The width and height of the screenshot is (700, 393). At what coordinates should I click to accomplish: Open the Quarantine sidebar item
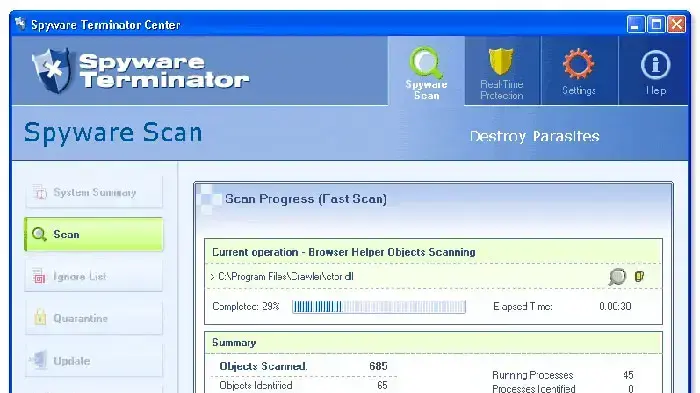[x=94, y=318]
